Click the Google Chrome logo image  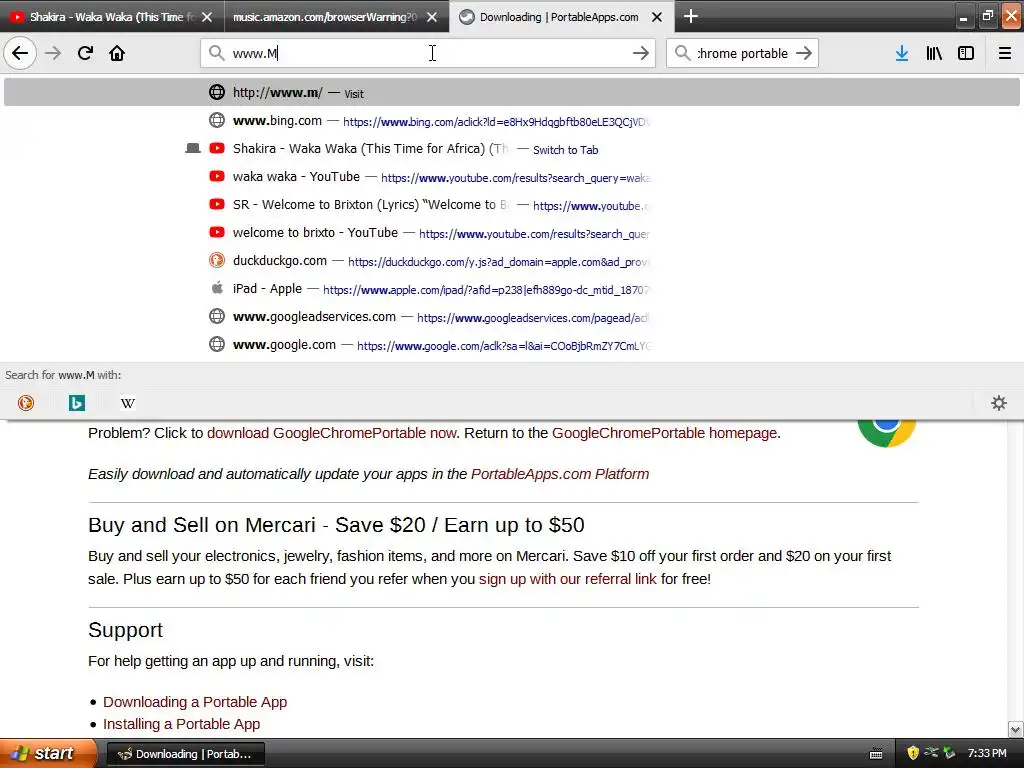(x=886, y=434)
